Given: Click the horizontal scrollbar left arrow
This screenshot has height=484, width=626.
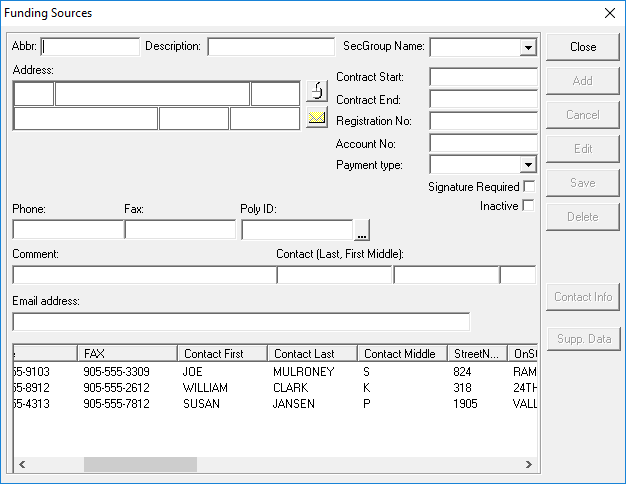Looking at the screenshot, I should [22, 464].
